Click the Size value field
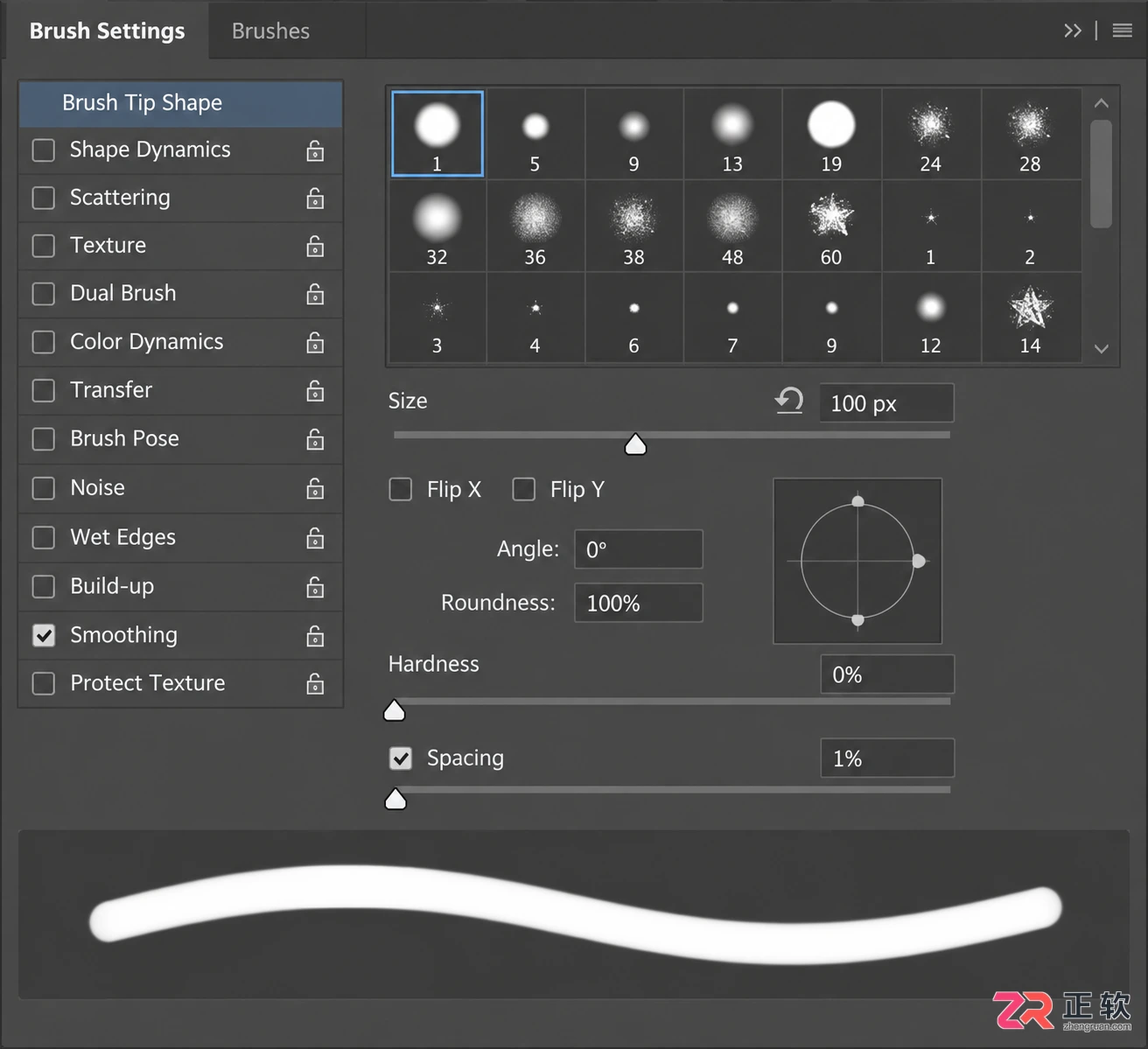 click(x=886, y=403)
